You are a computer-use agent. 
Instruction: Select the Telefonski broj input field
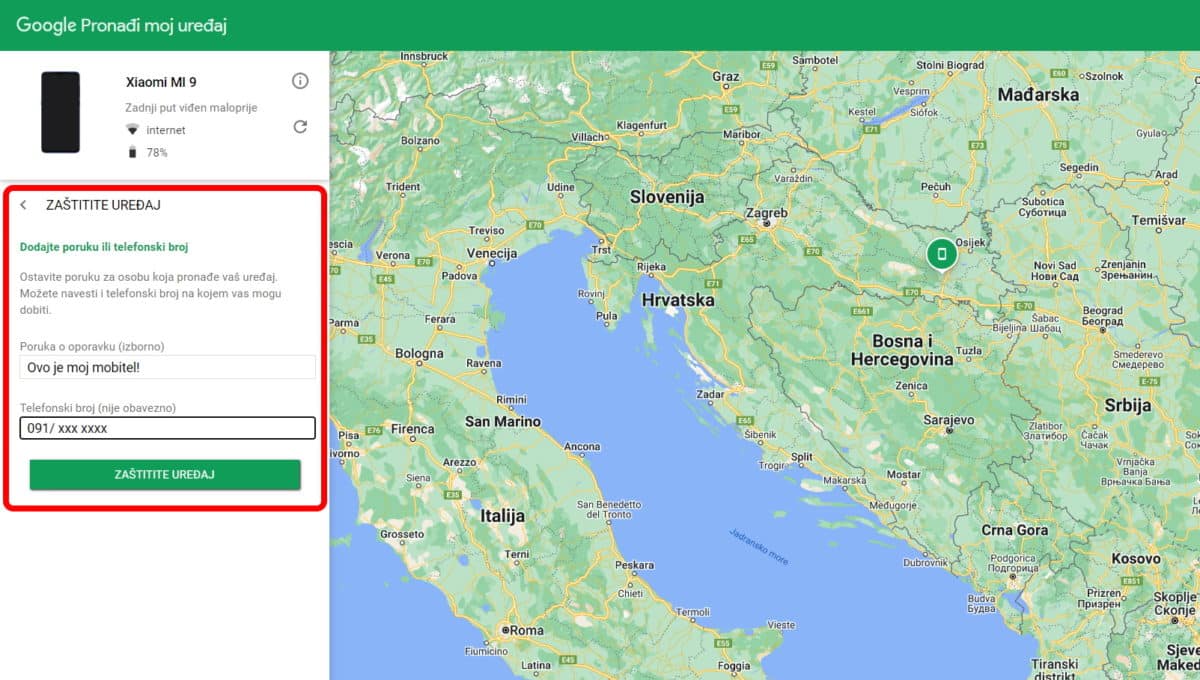168,428
